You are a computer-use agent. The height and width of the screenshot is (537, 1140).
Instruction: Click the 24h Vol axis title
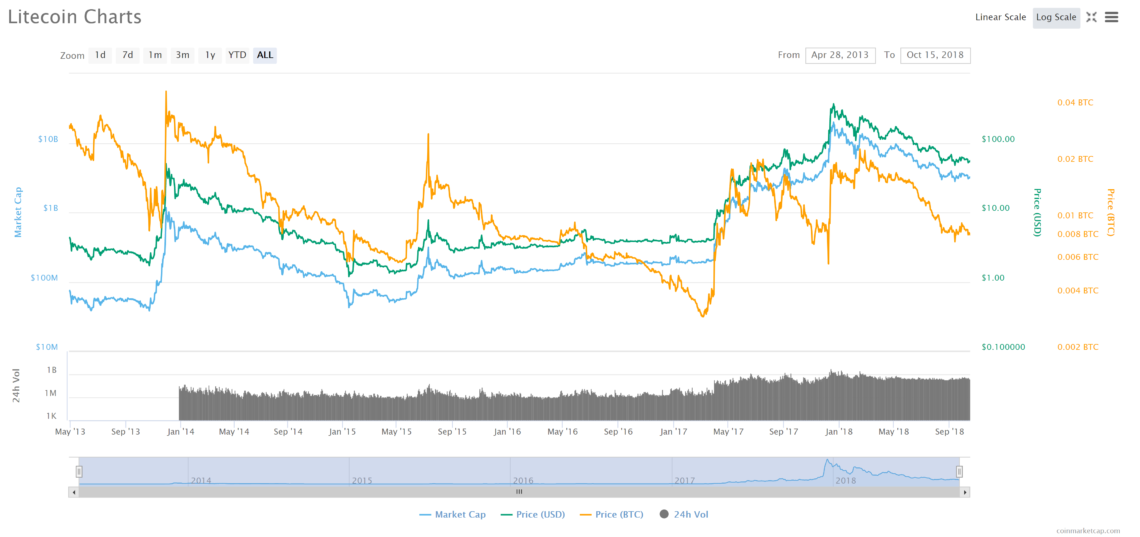(x=17, y=385)
